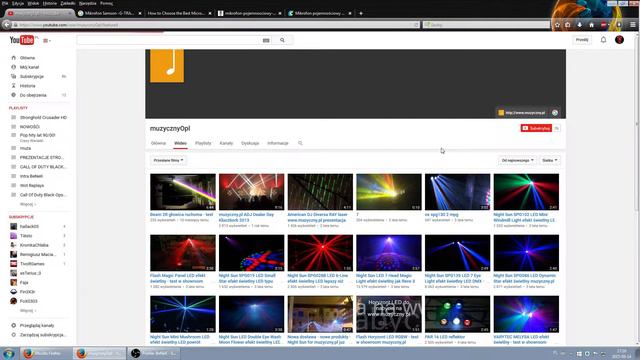Image resolution: width=640 pixels, height=360 pixels.
Task: Go back with the browser back arrow
Action: coord(7,25)
